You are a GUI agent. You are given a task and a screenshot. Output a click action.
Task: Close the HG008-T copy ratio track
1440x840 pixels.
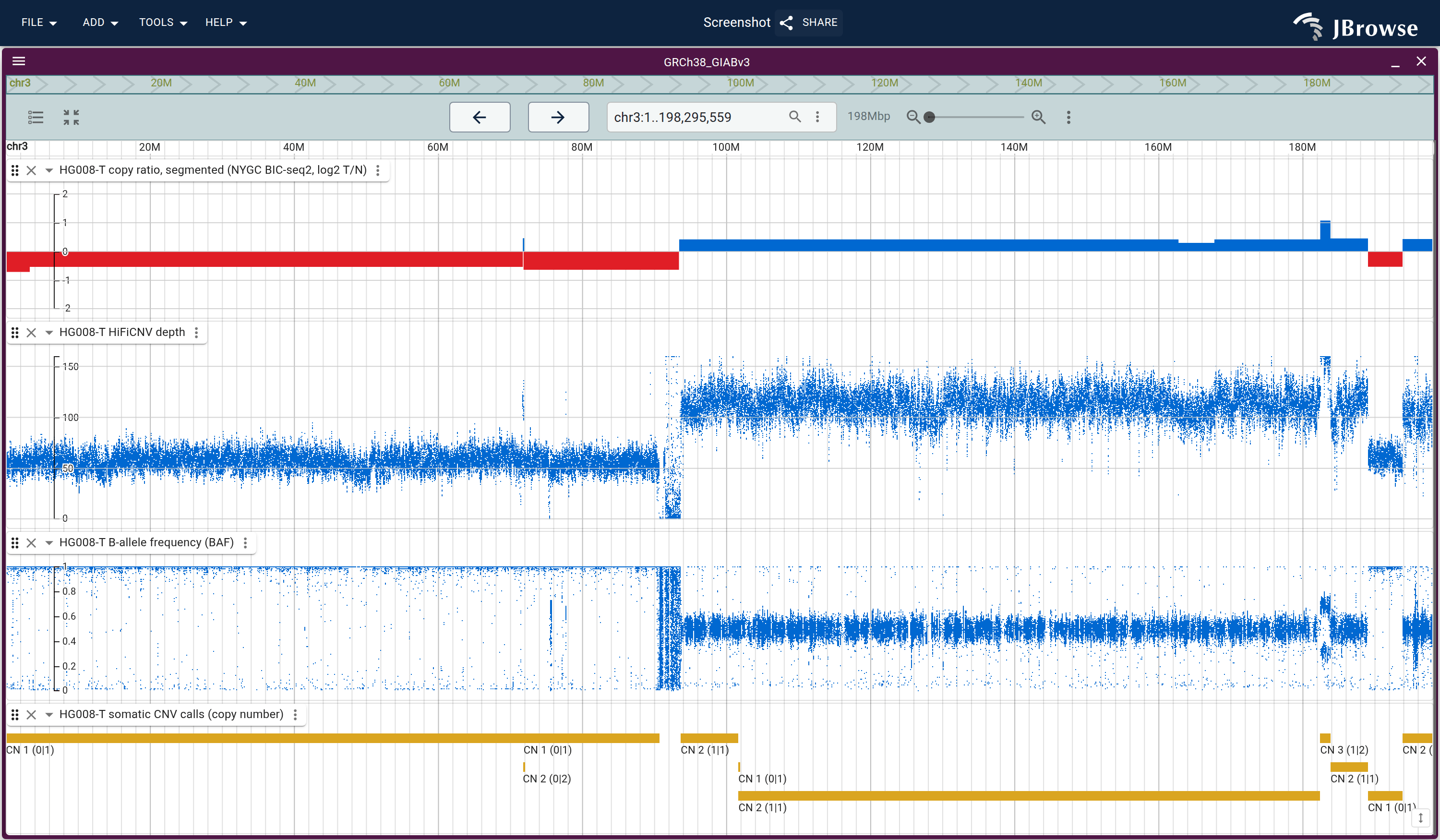31,170
